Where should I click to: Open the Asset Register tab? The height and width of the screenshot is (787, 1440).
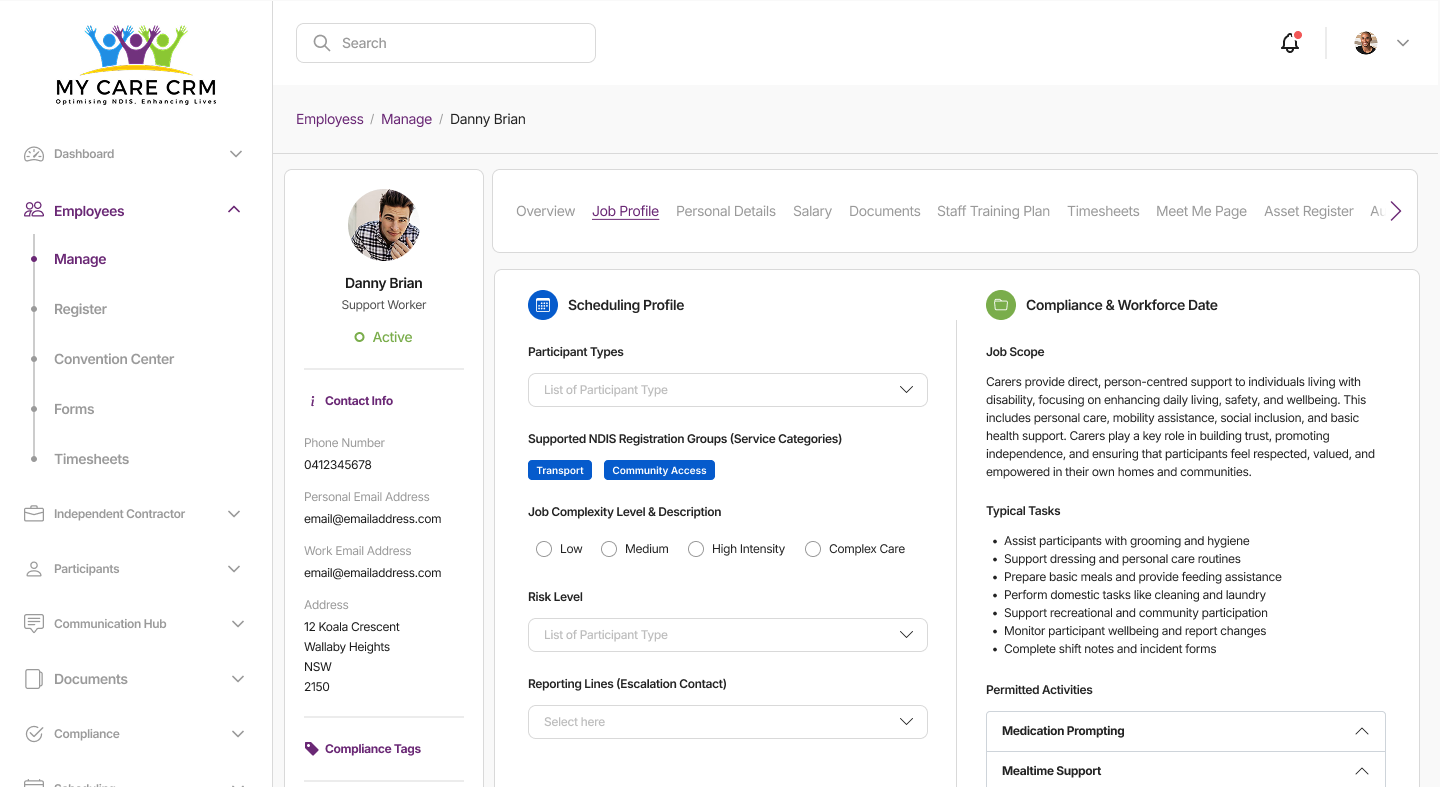click(1308, 211)
